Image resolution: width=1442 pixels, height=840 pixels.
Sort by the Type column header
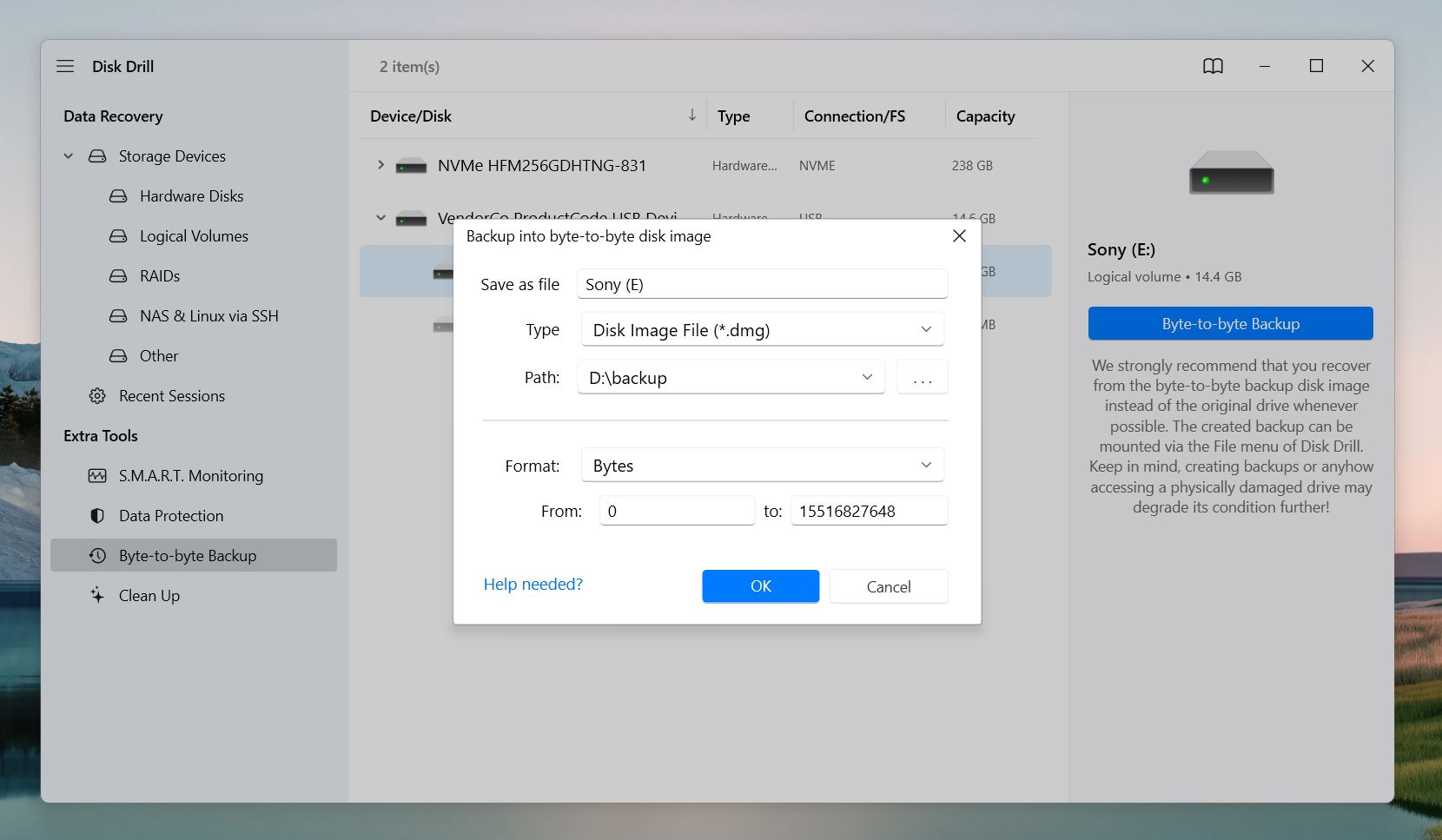click(734, 116)
